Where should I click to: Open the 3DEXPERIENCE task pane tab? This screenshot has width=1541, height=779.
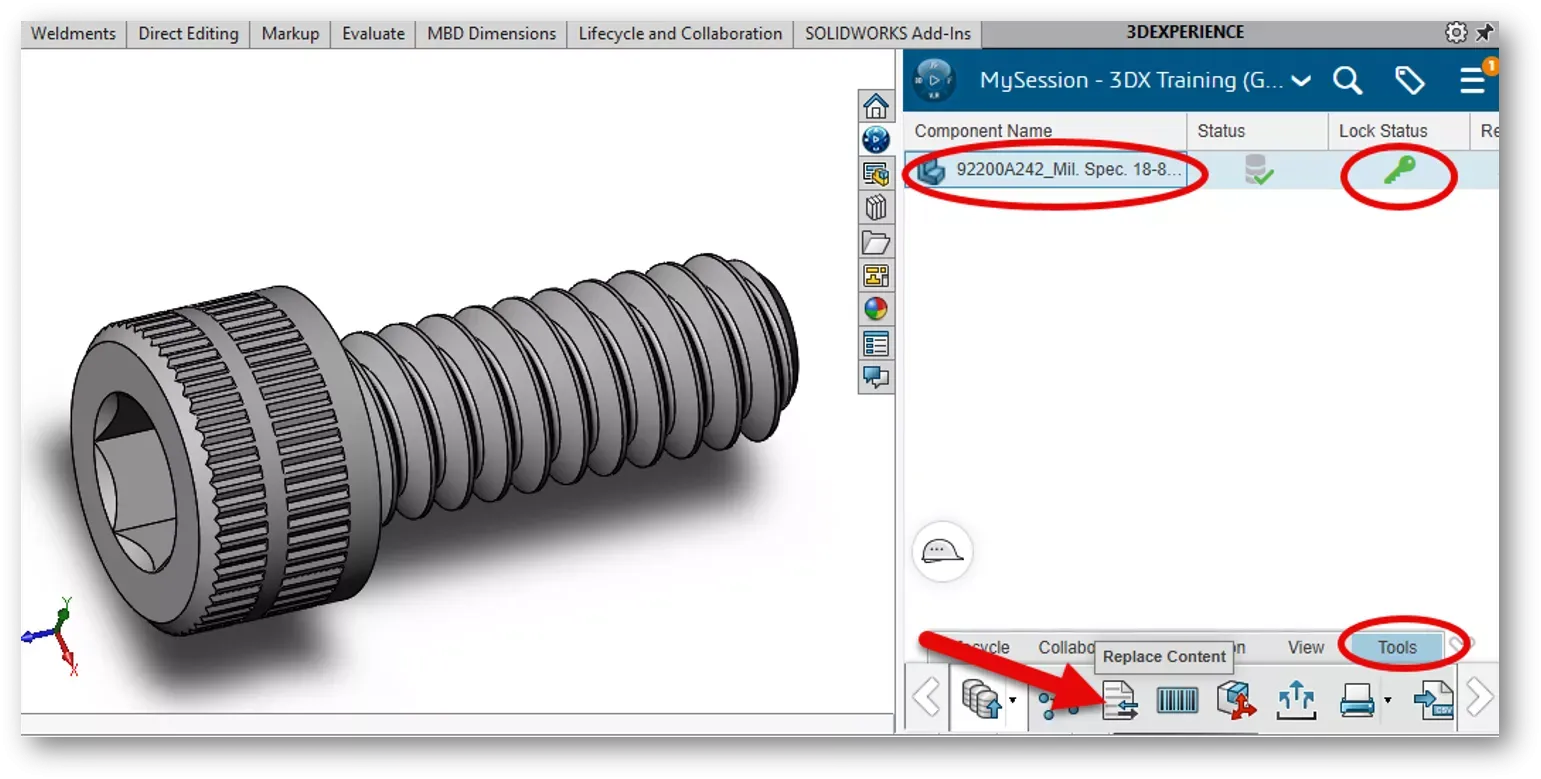click(876, 139)
